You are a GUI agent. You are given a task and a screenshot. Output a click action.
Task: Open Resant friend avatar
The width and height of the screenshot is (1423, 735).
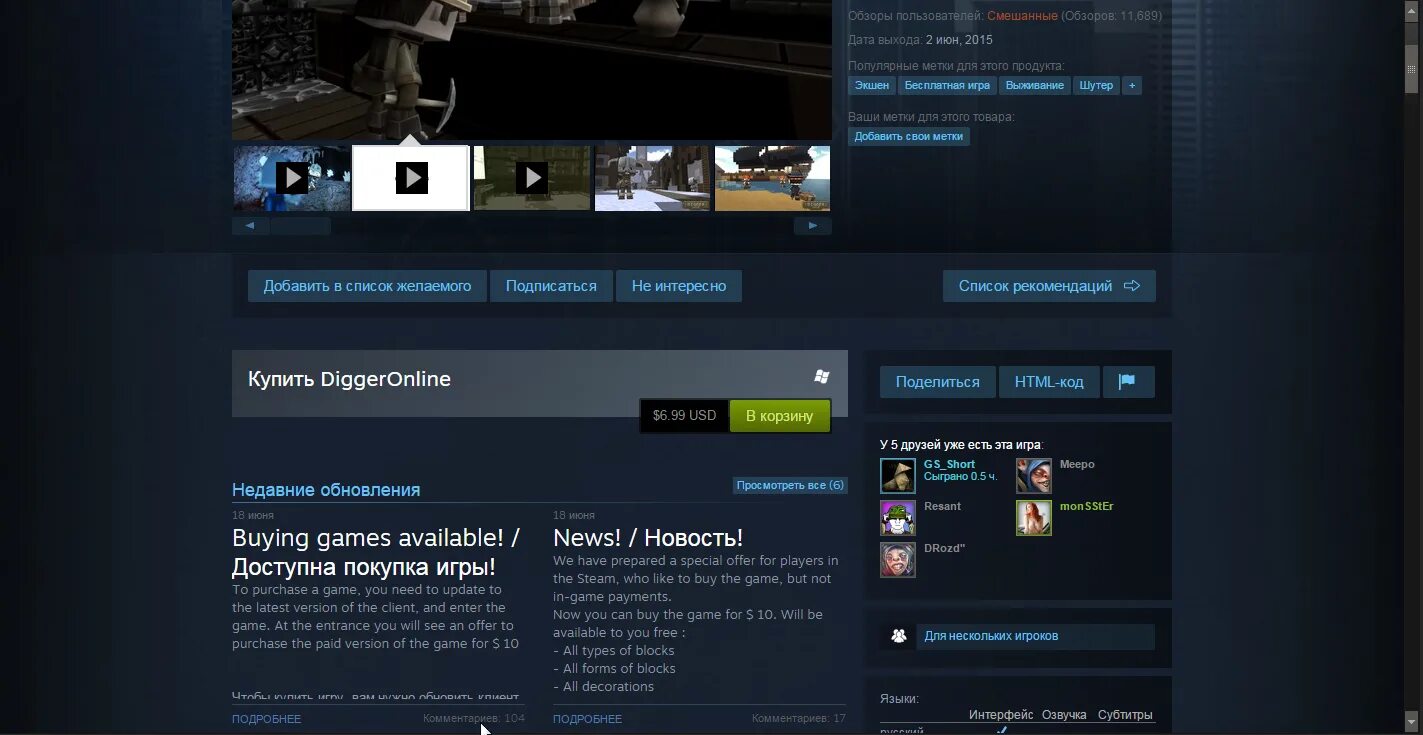click(898, 518)
